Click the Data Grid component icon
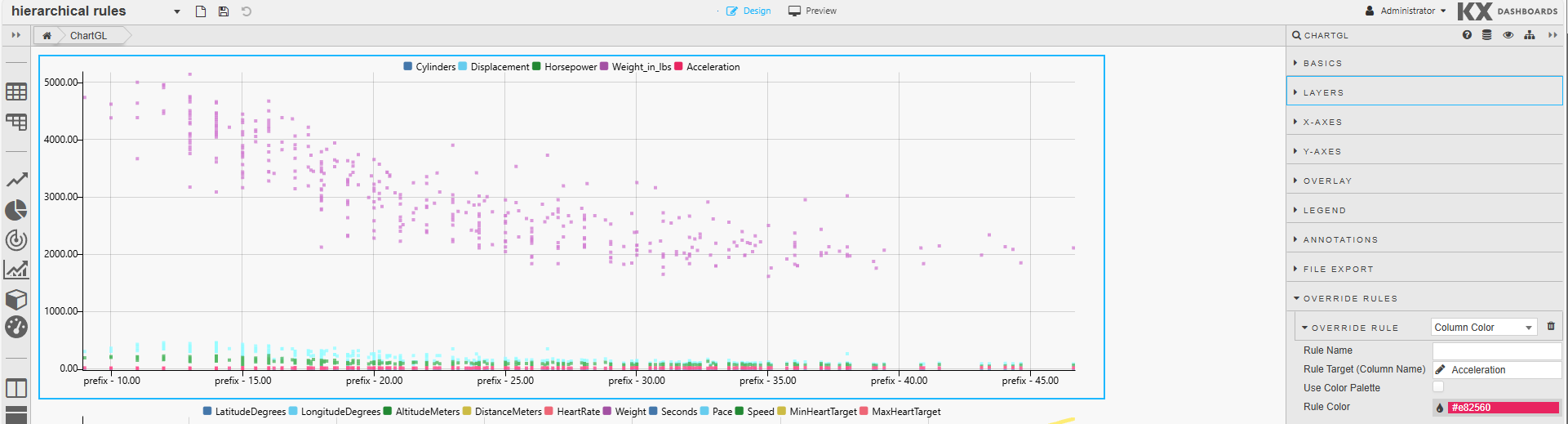Viewport: 1568px width, 424px height. coord(16,91)
